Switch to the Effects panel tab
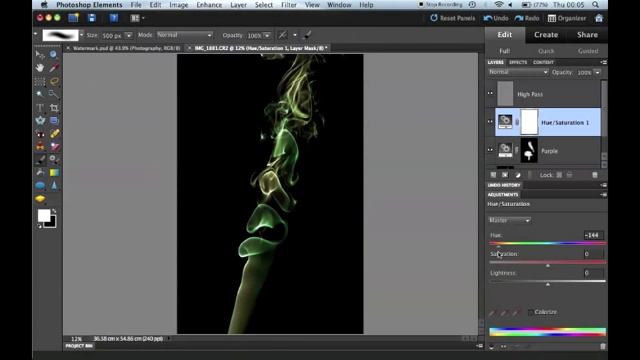Viewport: 640px width, 360px height. coord(518,62)
